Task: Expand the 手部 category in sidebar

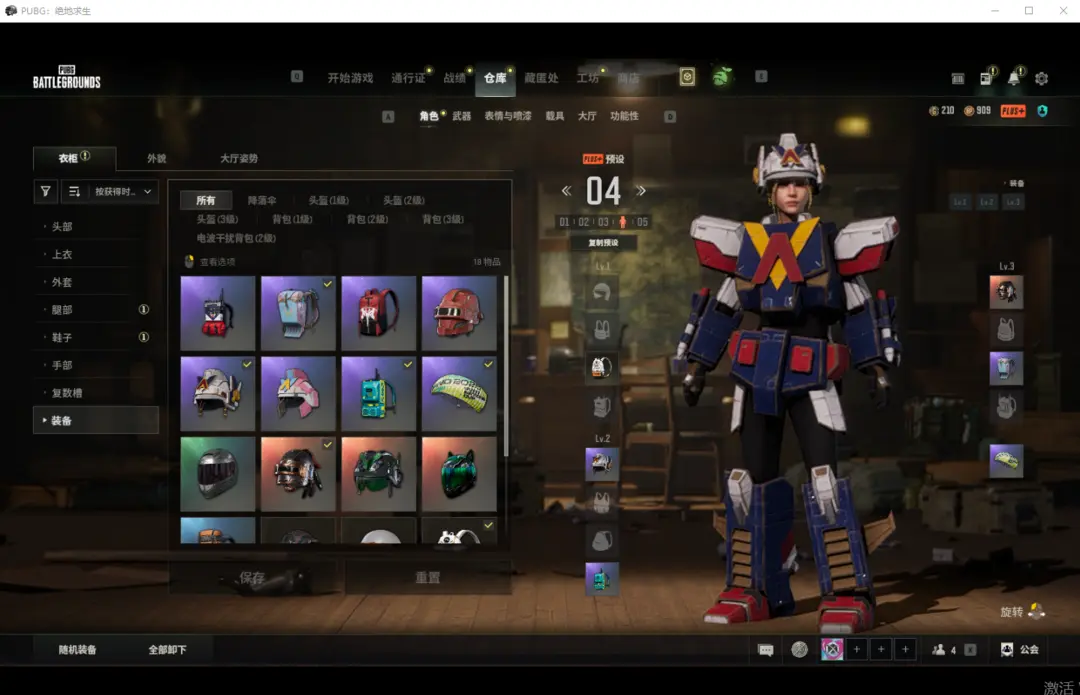Action: [96, 365]
